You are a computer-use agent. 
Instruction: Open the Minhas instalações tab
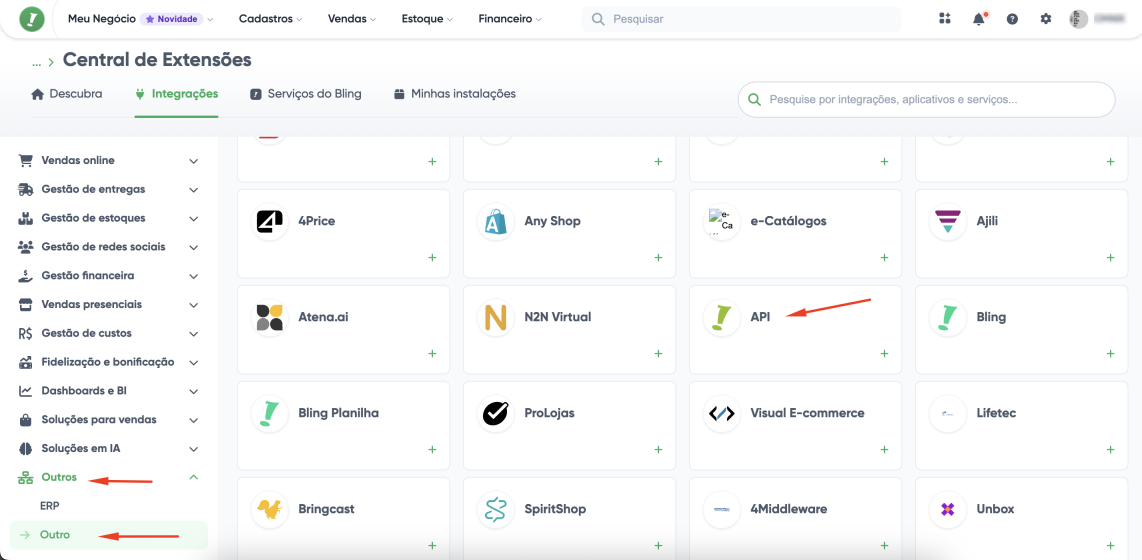click(454, 94)
